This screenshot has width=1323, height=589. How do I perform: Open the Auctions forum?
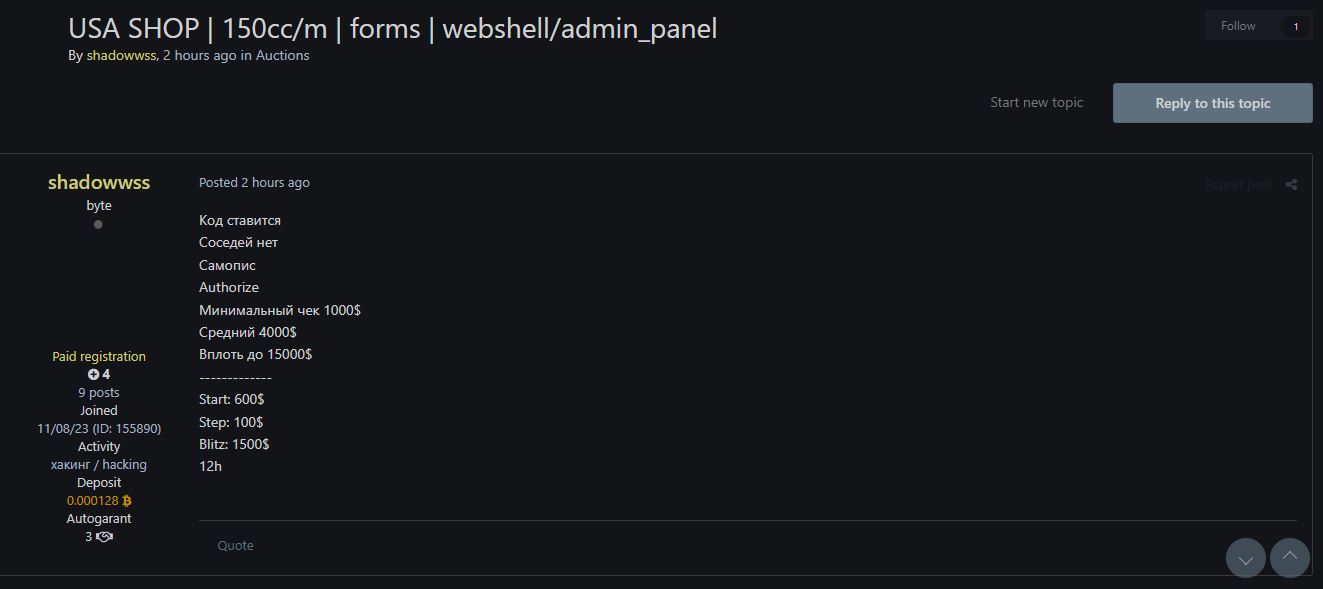[283, 55]
